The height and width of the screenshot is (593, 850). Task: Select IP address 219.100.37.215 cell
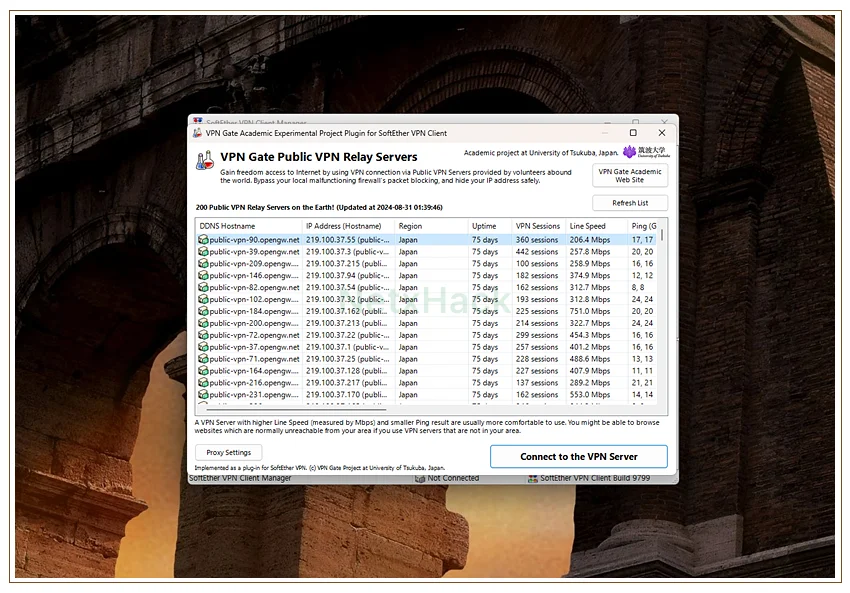347,263
